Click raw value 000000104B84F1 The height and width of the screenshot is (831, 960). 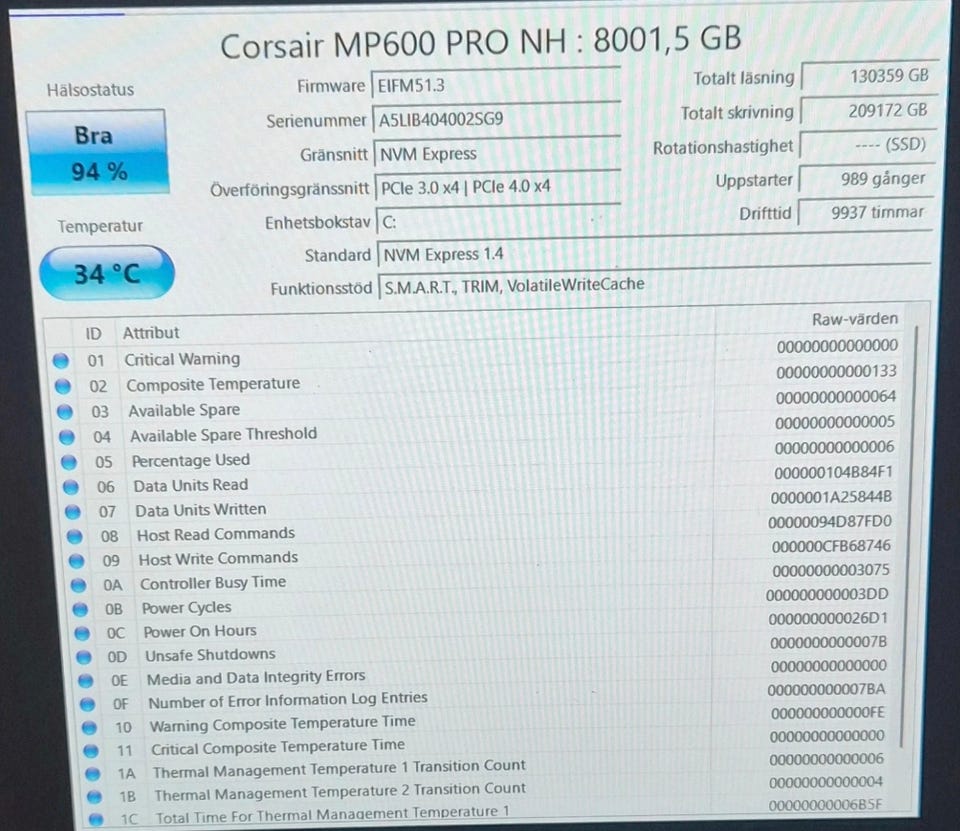[833, 472]
